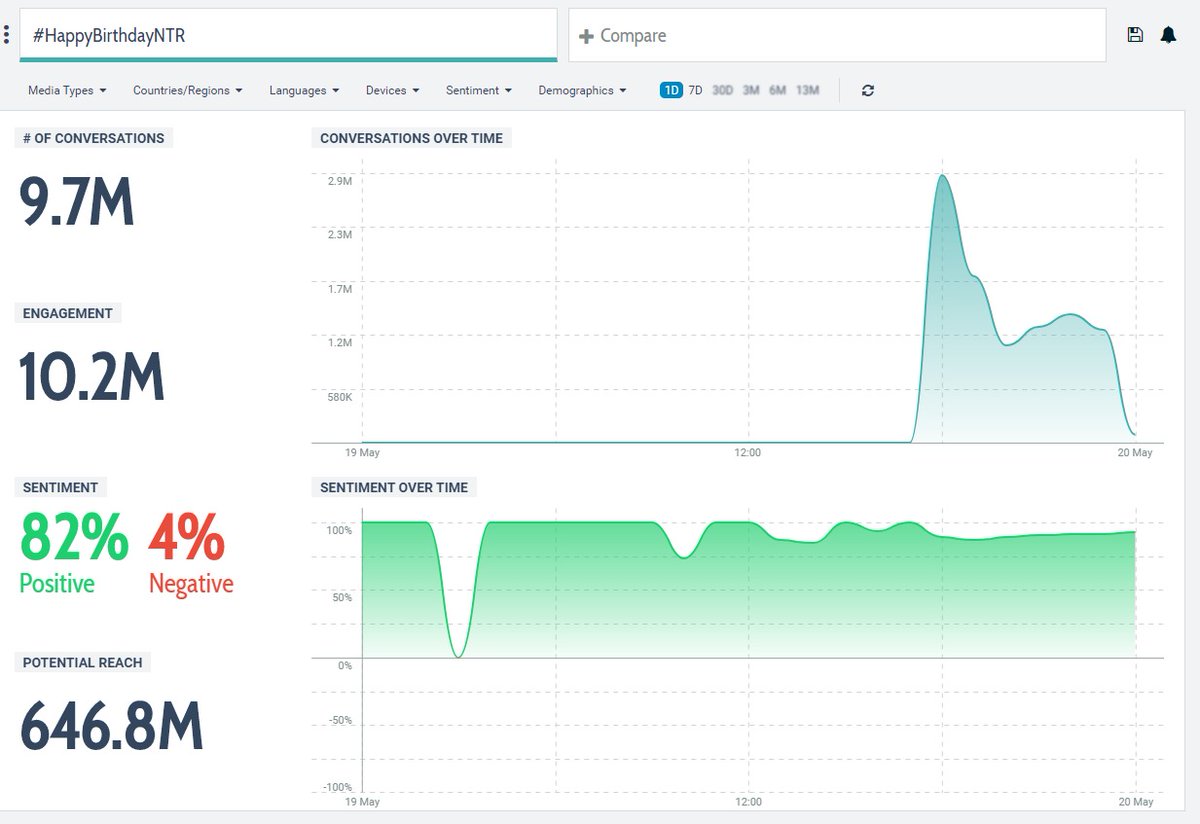Click the #HappyBirthdayNTR search field
Screen dimensions: 1200x824
288,35
